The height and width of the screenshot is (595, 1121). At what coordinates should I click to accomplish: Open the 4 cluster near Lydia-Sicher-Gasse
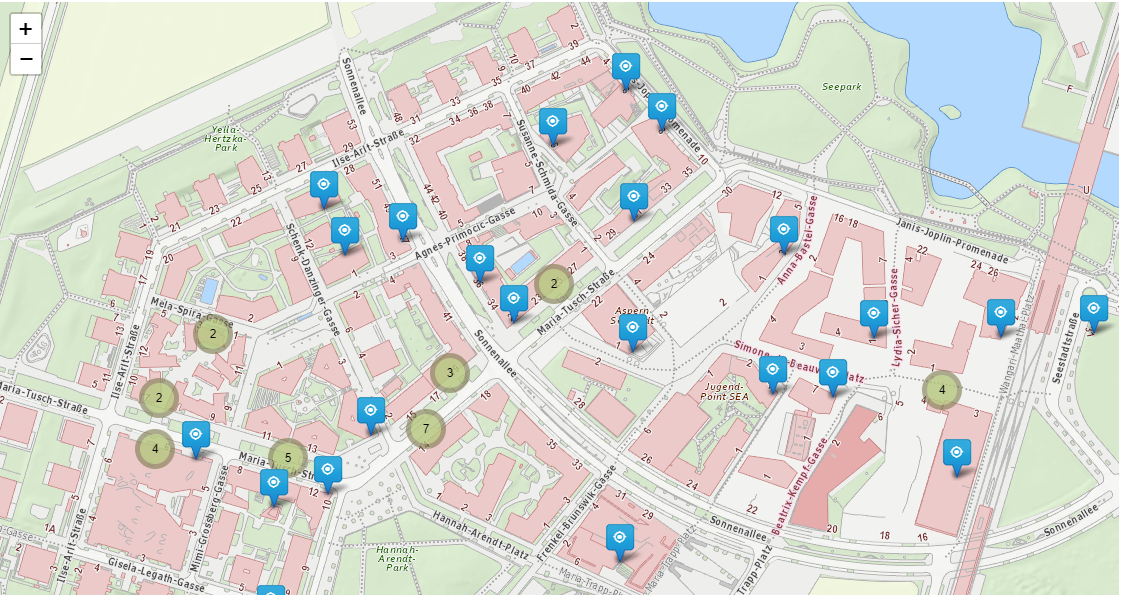[941, 390]
